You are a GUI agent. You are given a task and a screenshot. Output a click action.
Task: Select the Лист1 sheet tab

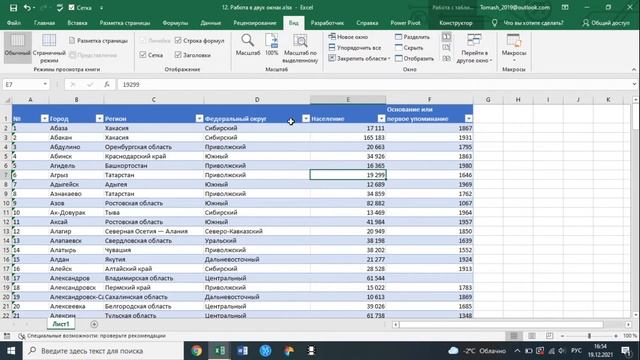point(61,324)
